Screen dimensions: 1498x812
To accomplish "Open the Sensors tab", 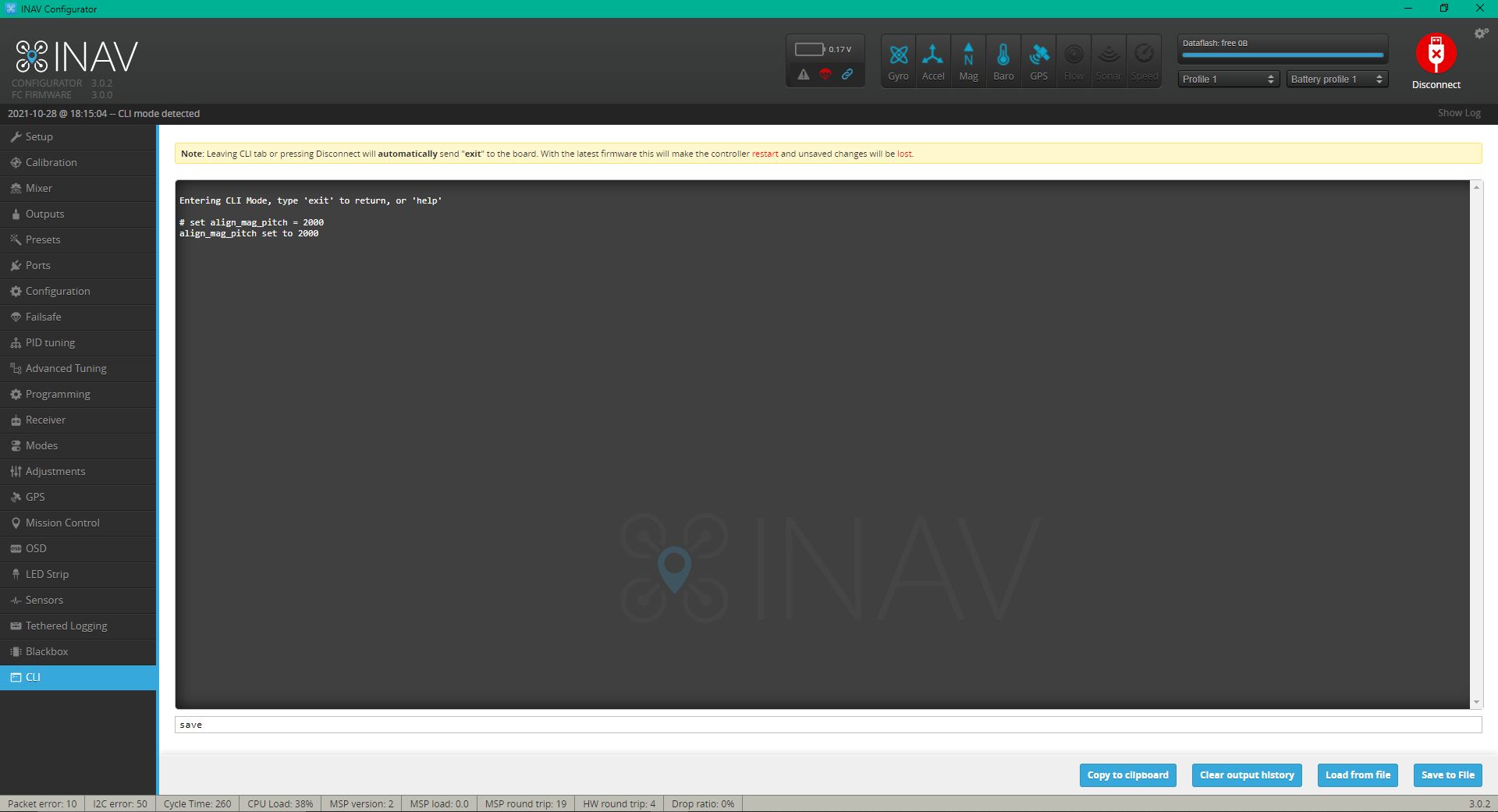I will tap(78, 600).
